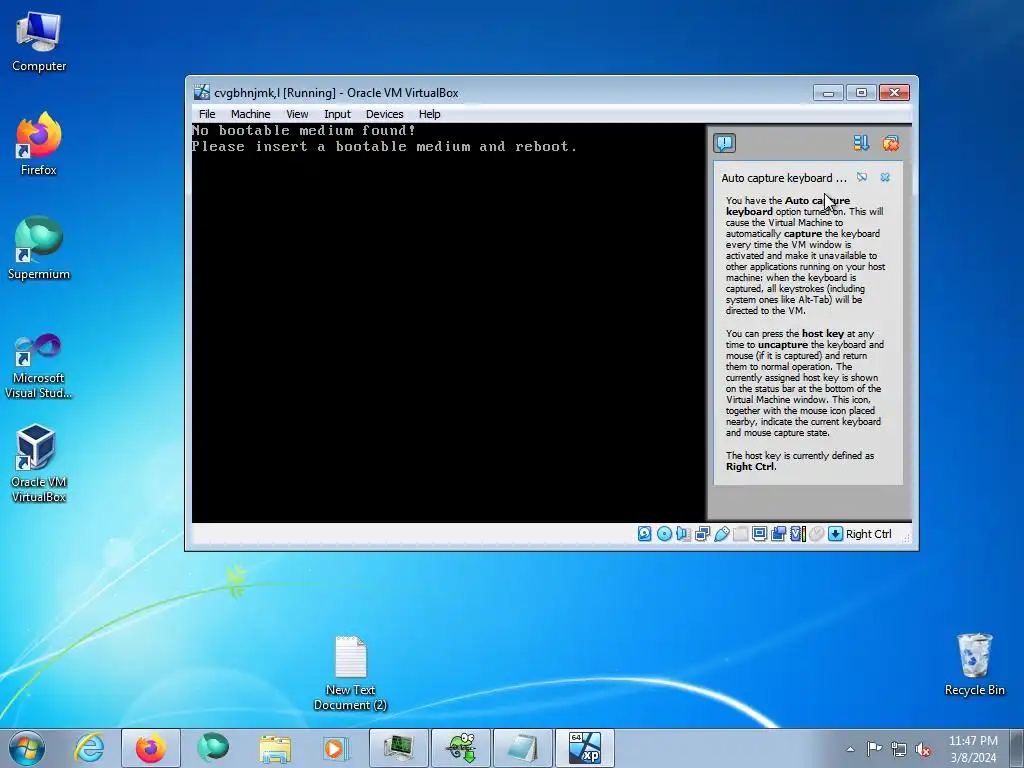Close the VirtualBox VM window
The image size is (1024, 768).
(894, 93)
